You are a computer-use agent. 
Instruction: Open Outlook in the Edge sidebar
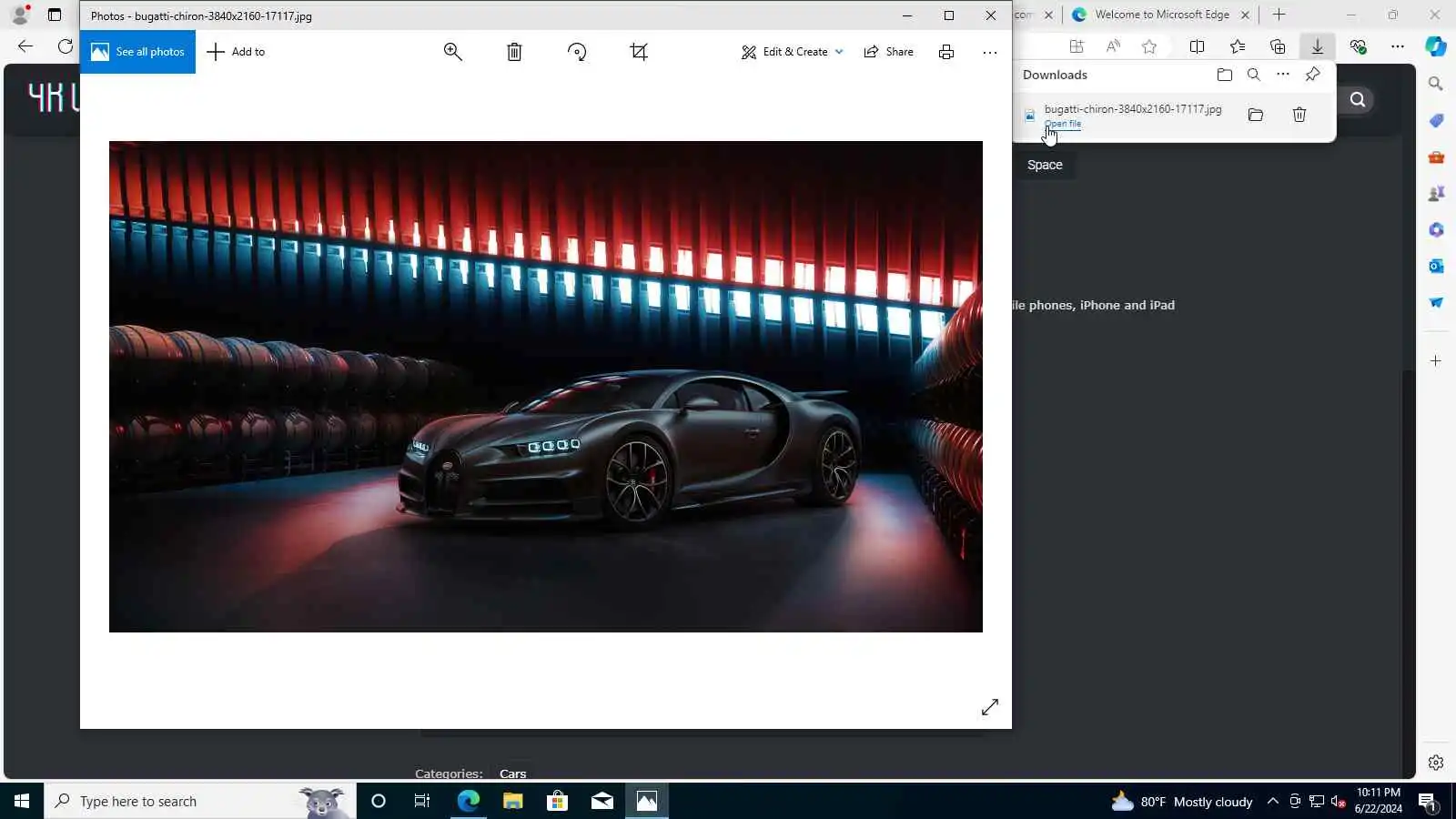(x=1436, y=266)
